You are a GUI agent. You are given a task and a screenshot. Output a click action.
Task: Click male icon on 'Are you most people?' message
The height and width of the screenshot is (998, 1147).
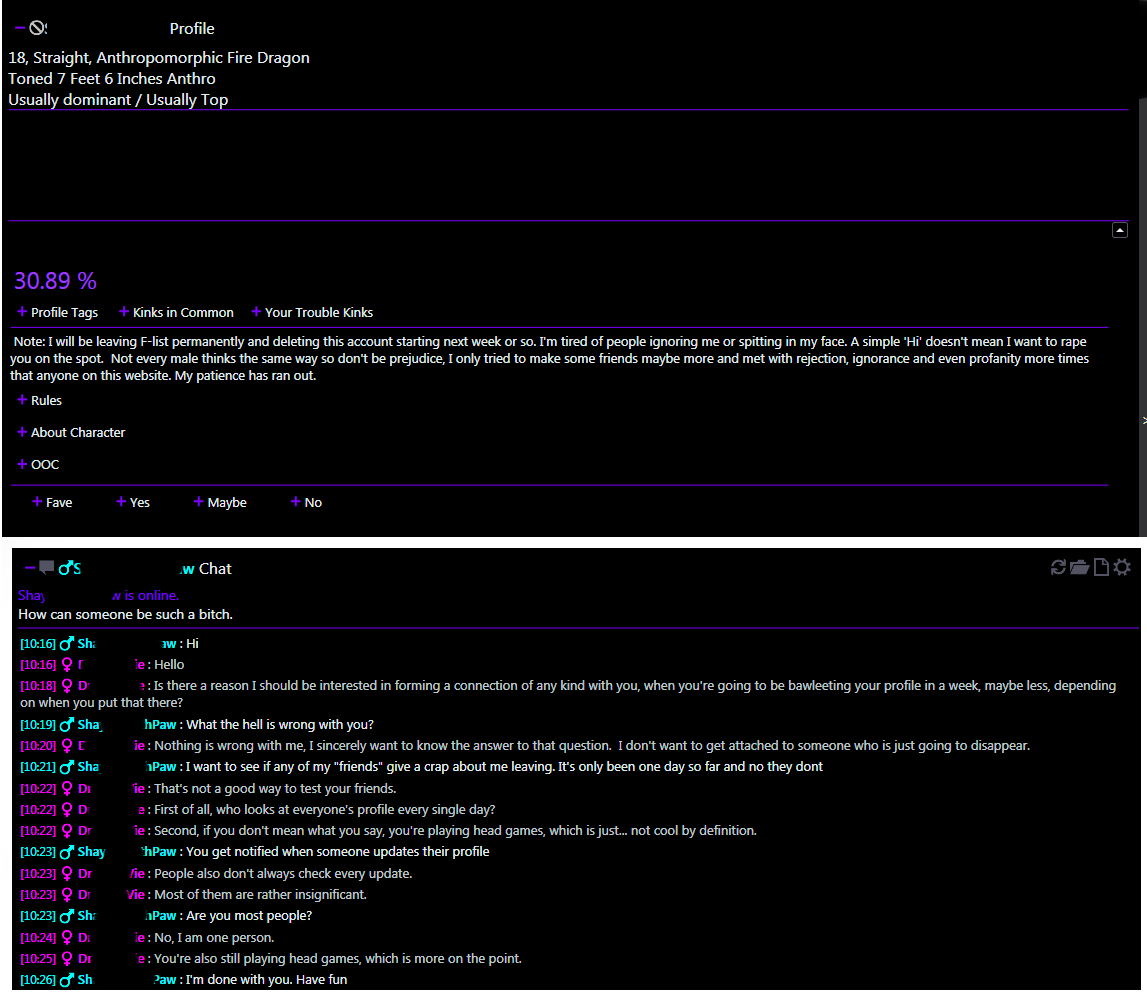pyautogui.click(x=67, y=916)
